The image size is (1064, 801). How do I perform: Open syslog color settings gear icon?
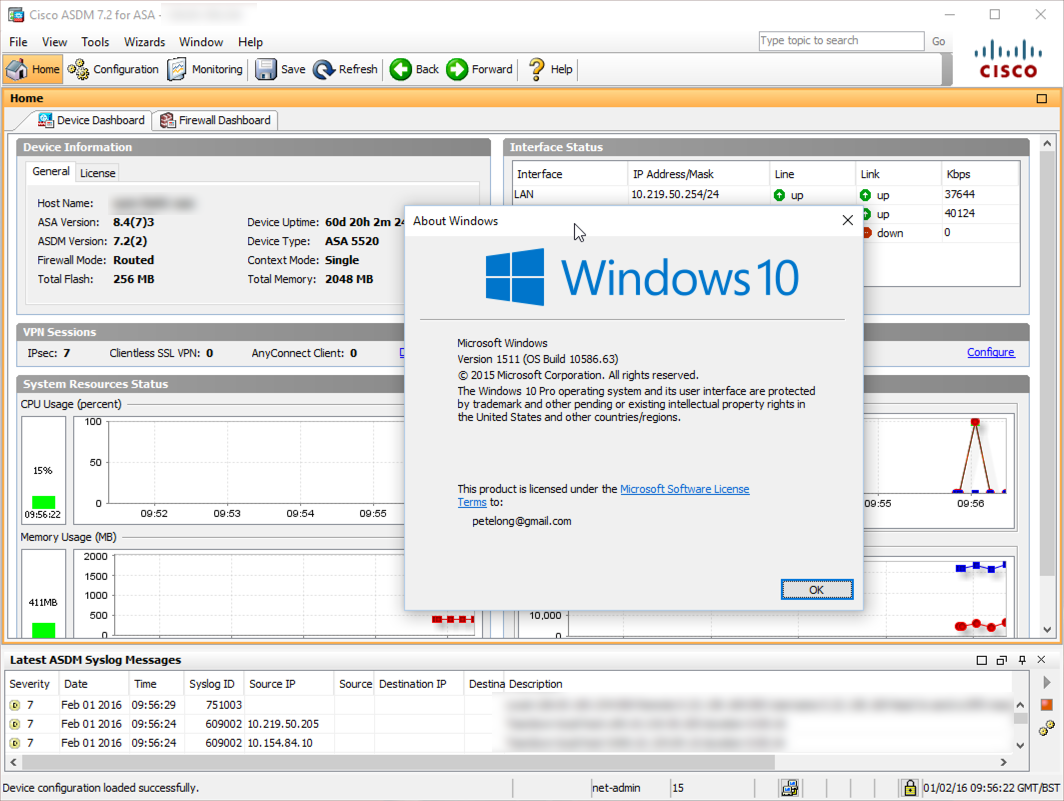[x=1046, y=728]
